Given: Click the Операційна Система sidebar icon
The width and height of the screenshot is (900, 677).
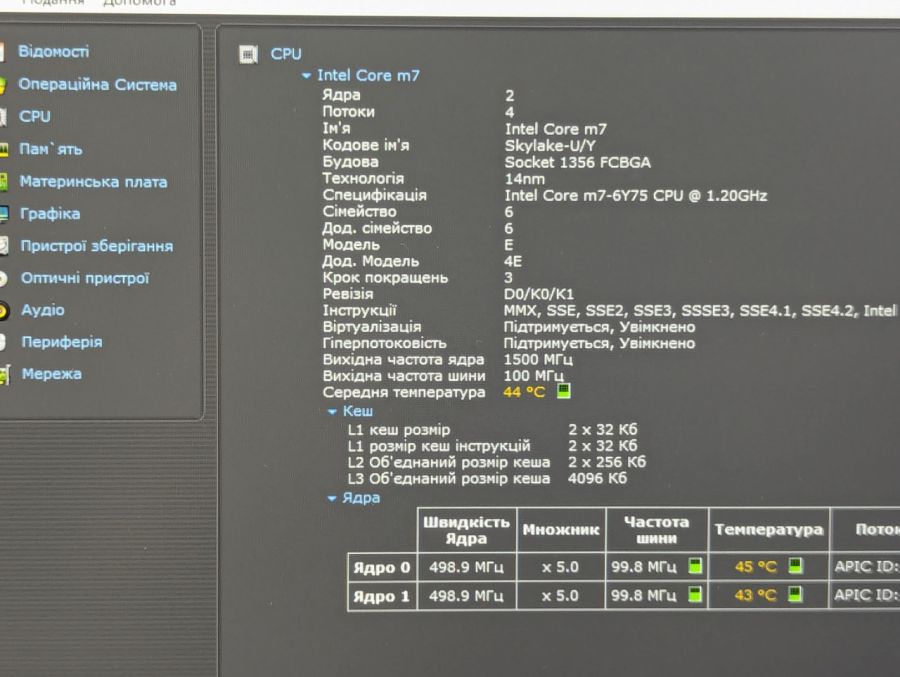Looking at the screenshot, I should pos(2,85).
